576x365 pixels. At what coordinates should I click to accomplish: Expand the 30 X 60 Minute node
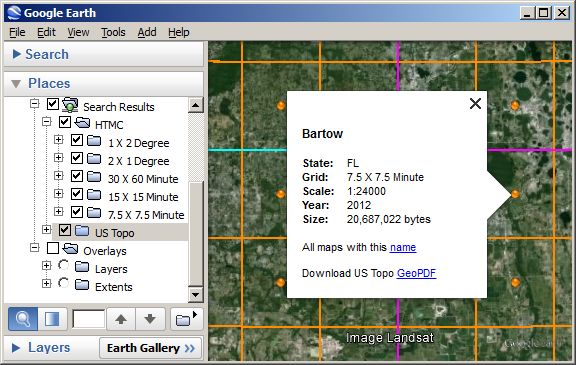(x=58, y=176)
